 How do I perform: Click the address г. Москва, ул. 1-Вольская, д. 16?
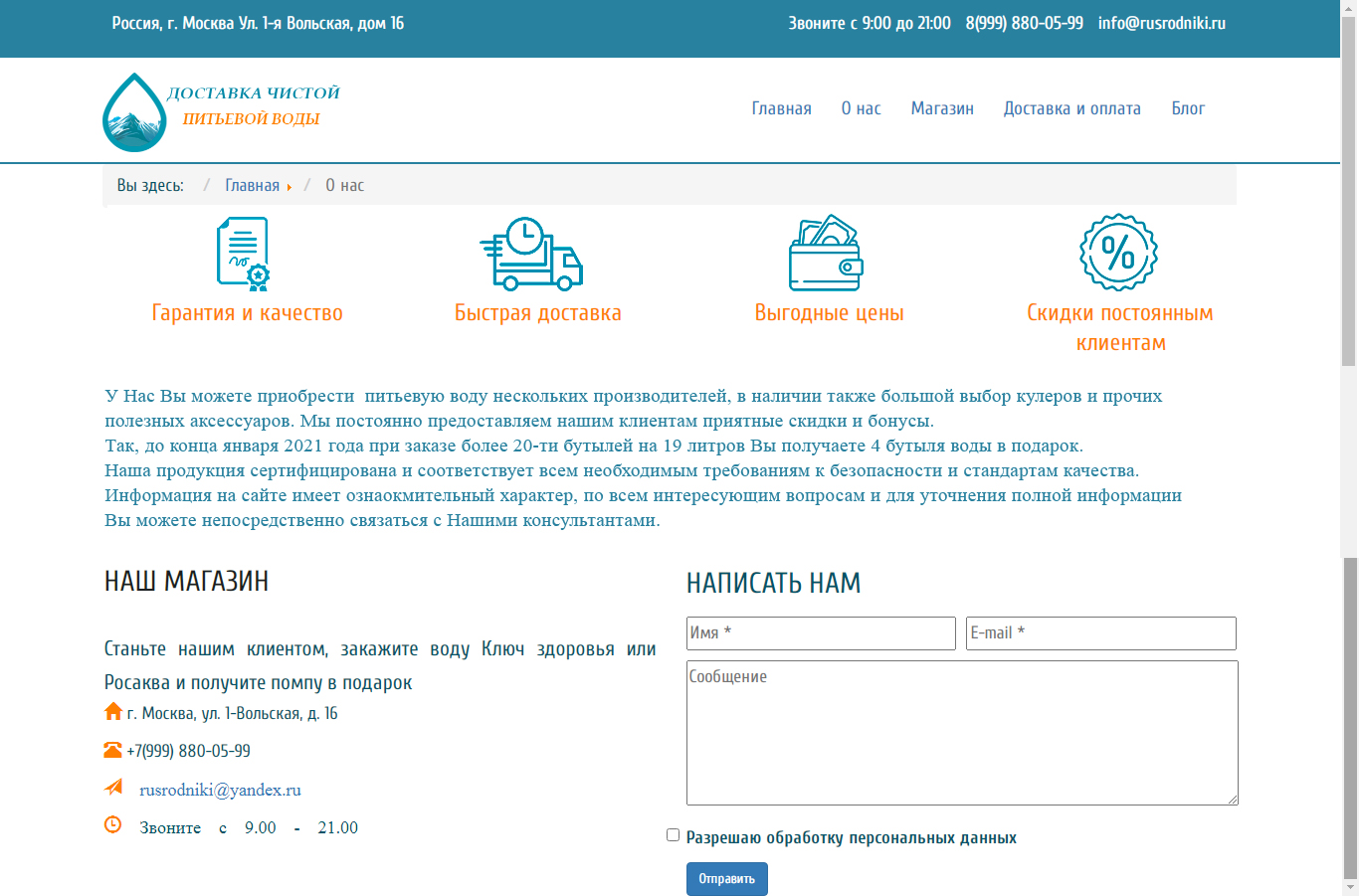coord(232,713)
